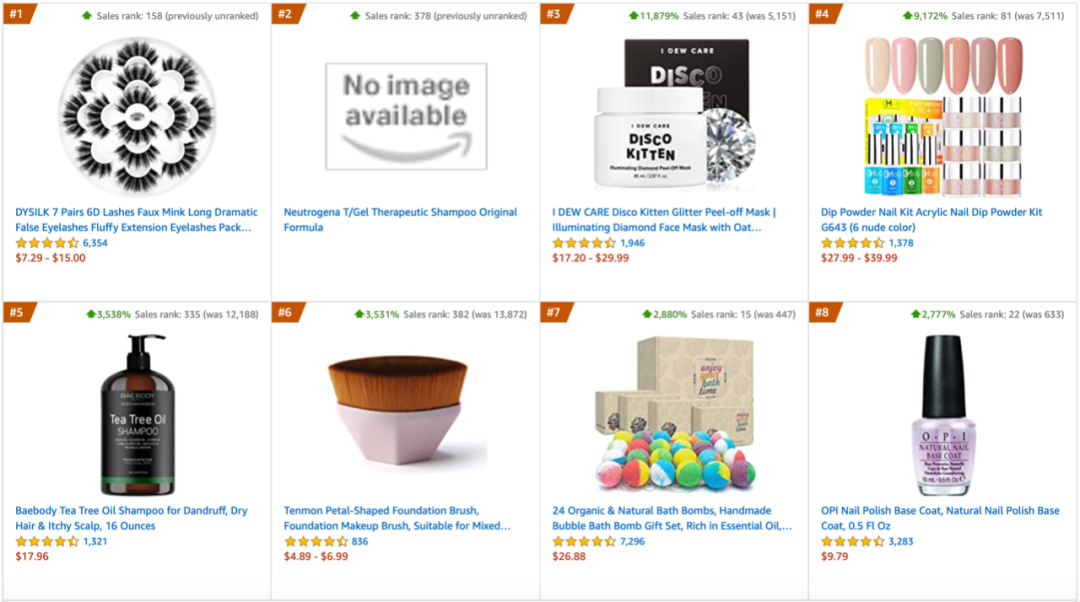Click the bath bombs gift set image
The height and width of the screenshot is (602, 1080).
673,415
